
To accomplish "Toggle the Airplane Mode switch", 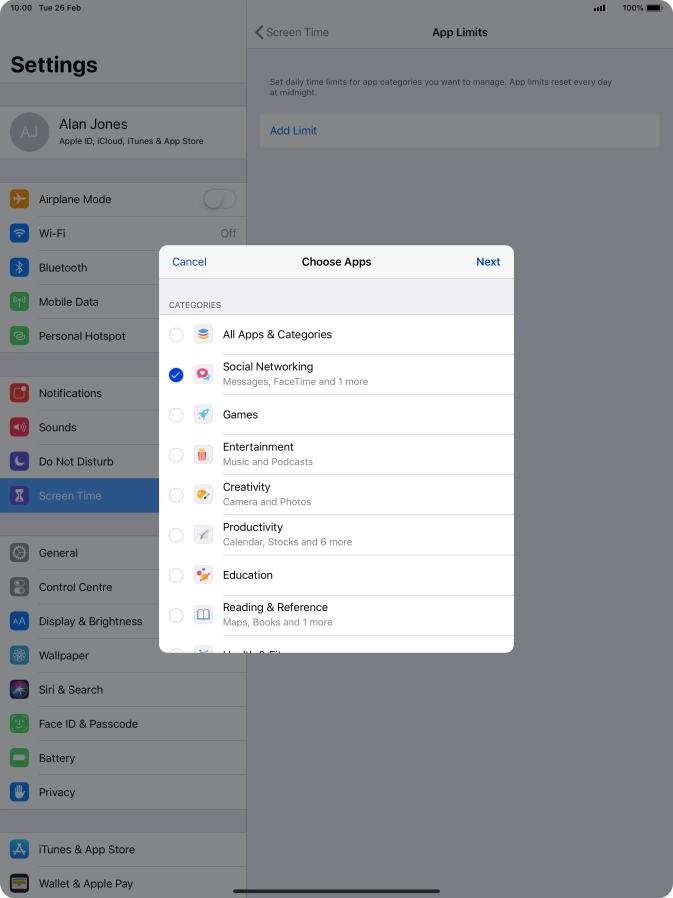I will [219, 199].
